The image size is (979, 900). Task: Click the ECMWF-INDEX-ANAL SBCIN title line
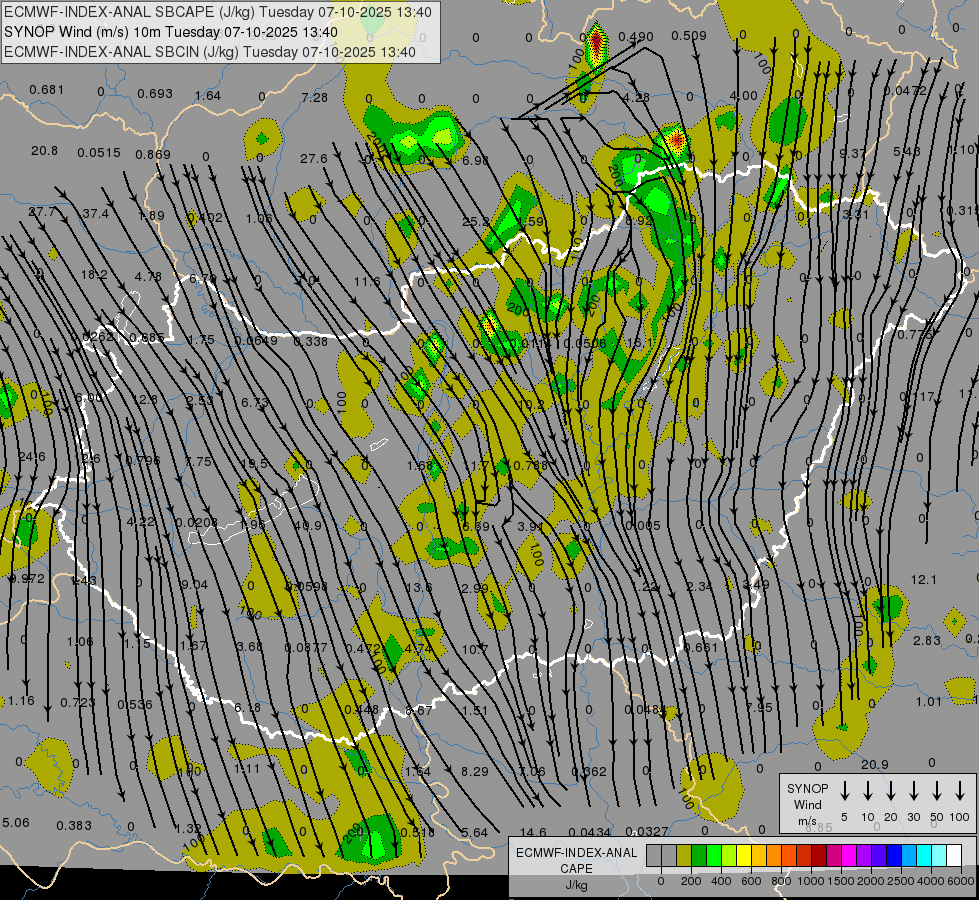[210, 52]
